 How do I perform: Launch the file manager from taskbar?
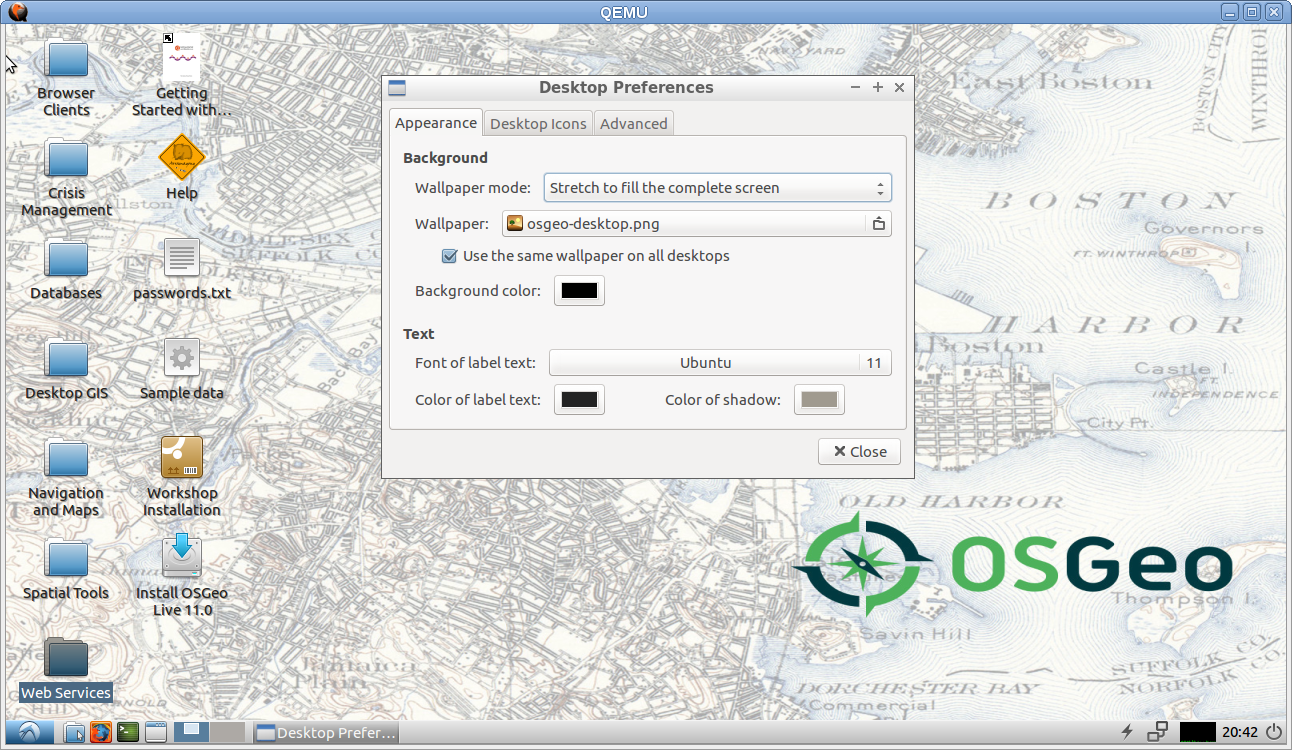[x=74, y=732]
